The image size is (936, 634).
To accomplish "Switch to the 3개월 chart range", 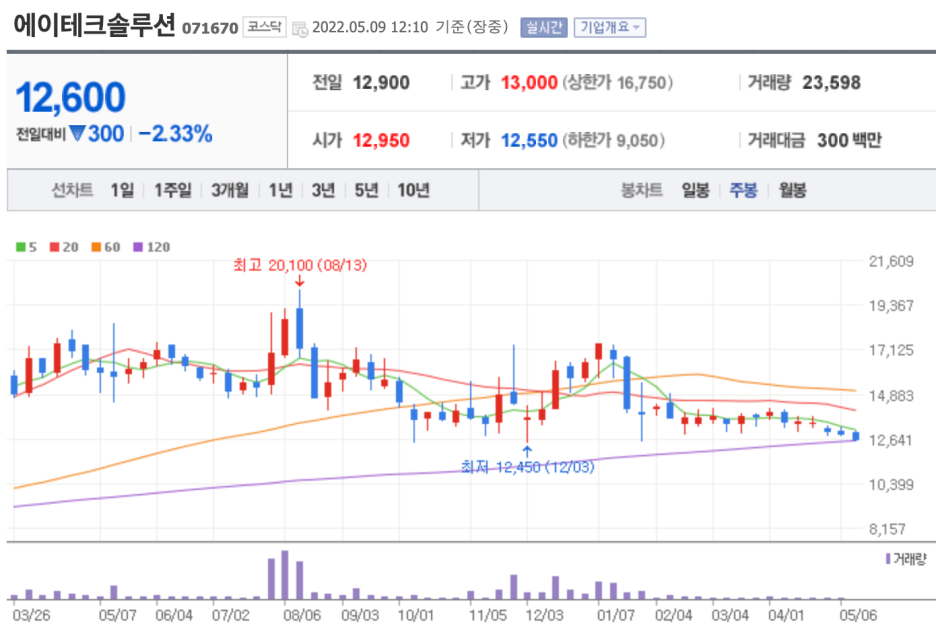I will 230,190.
